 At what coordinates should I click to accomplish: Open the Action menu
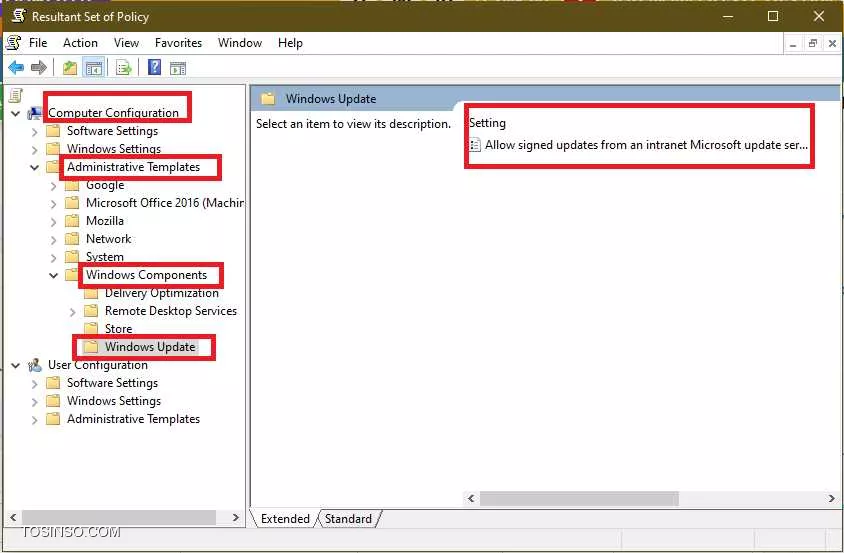tap(80, 43)
